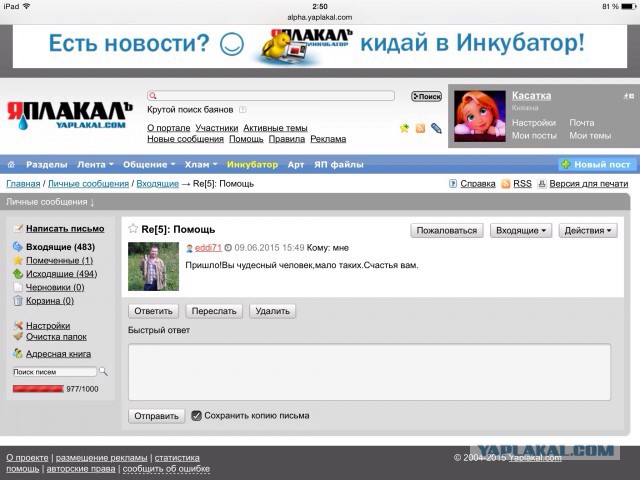Click the logout icon in the Касатка profile panel
The width and height of the screenshot is (640, 480).
(628, 96)
